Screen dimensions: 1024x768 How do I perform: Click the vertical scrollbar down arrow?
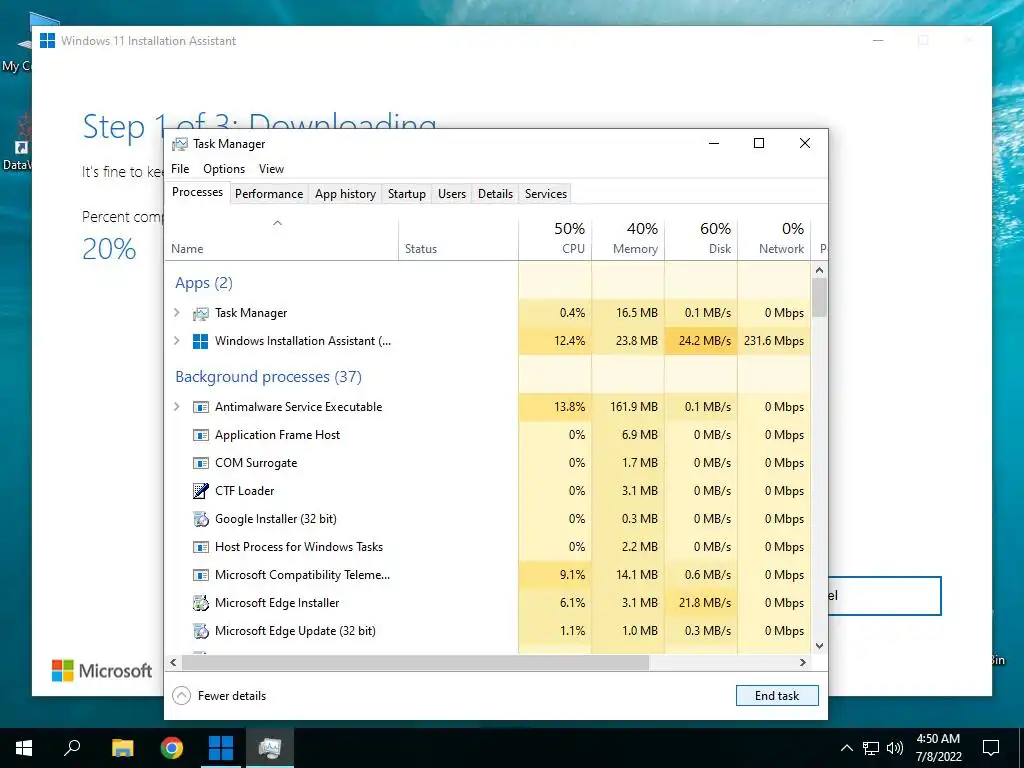point(820,646)
